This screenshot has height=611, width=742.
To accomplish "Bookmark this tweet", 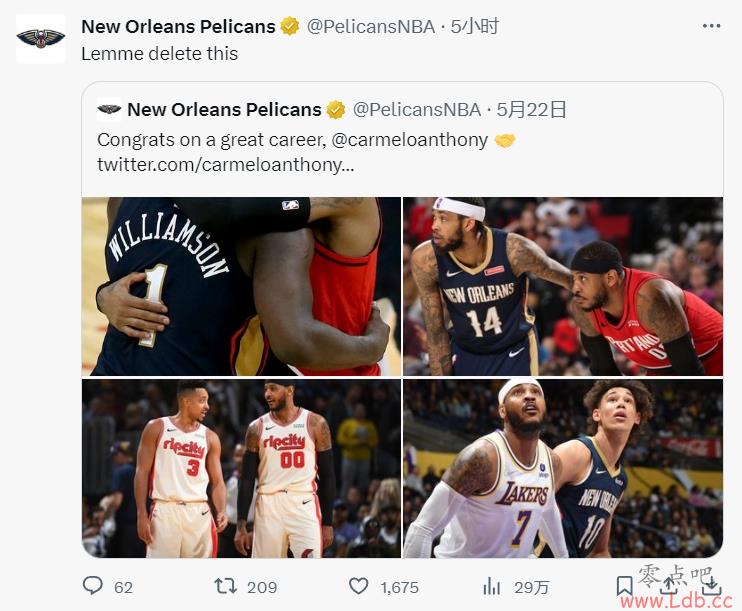I will pos(625,586).
